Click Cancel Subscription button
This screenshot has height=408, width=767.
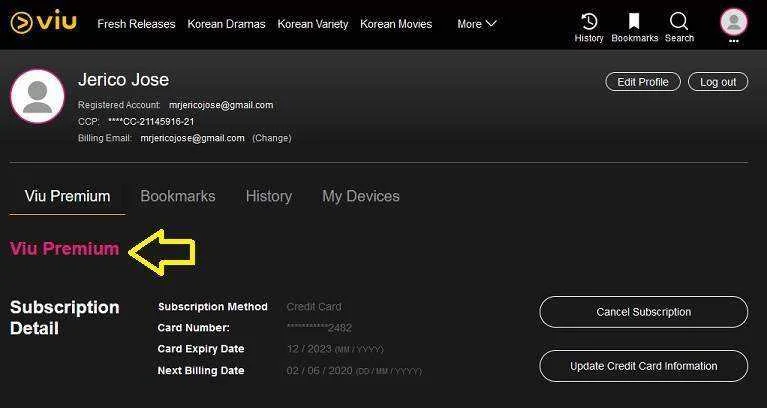pyautogui.click(x=643, y=312)
